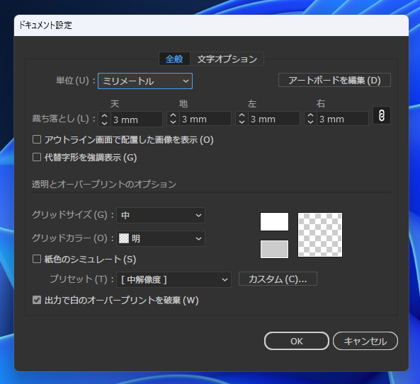Viewport: 420px width, 384px height.
Task: Click the 天 bleed value field
Action: pos(137,119)
